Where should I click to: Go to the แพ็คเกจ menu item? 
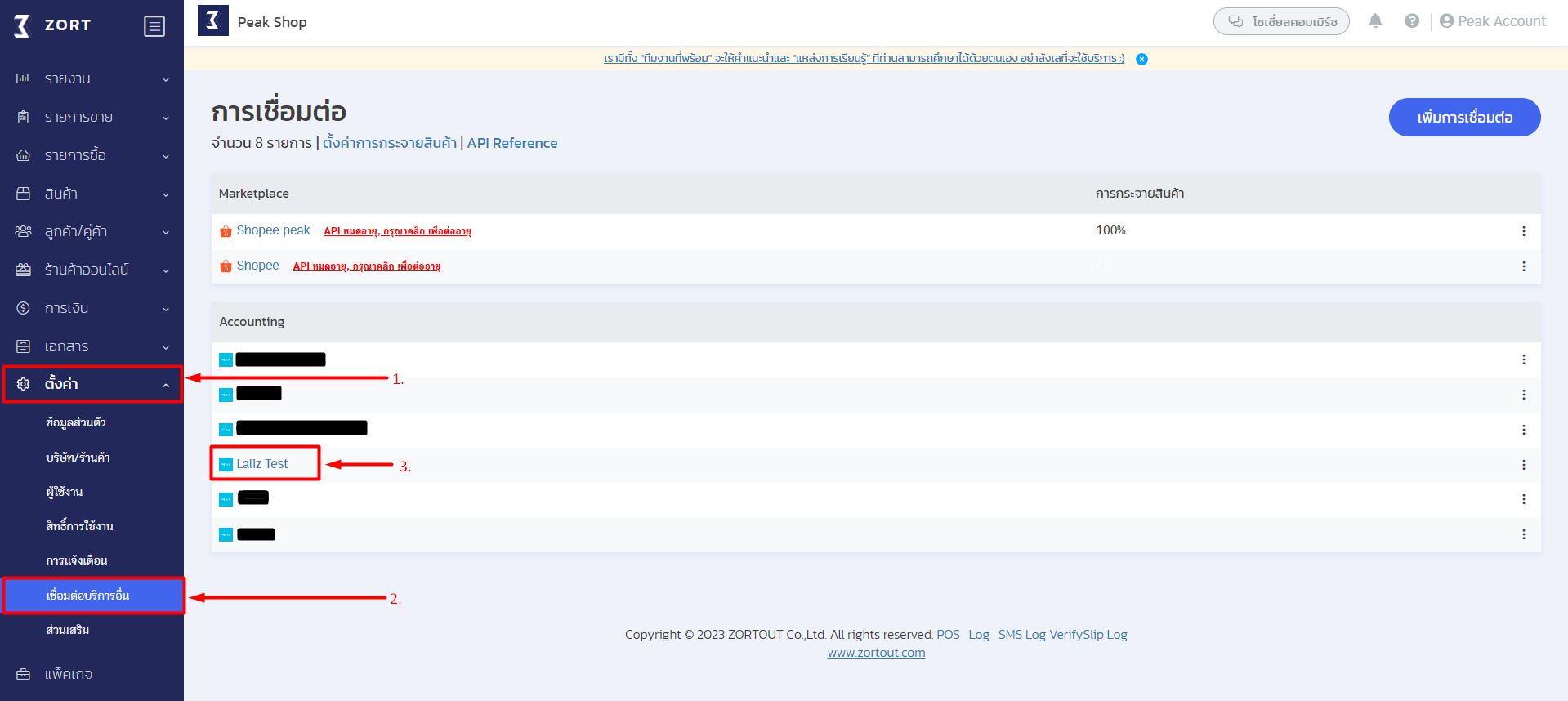pyautogui.click(x=69, y=674)
